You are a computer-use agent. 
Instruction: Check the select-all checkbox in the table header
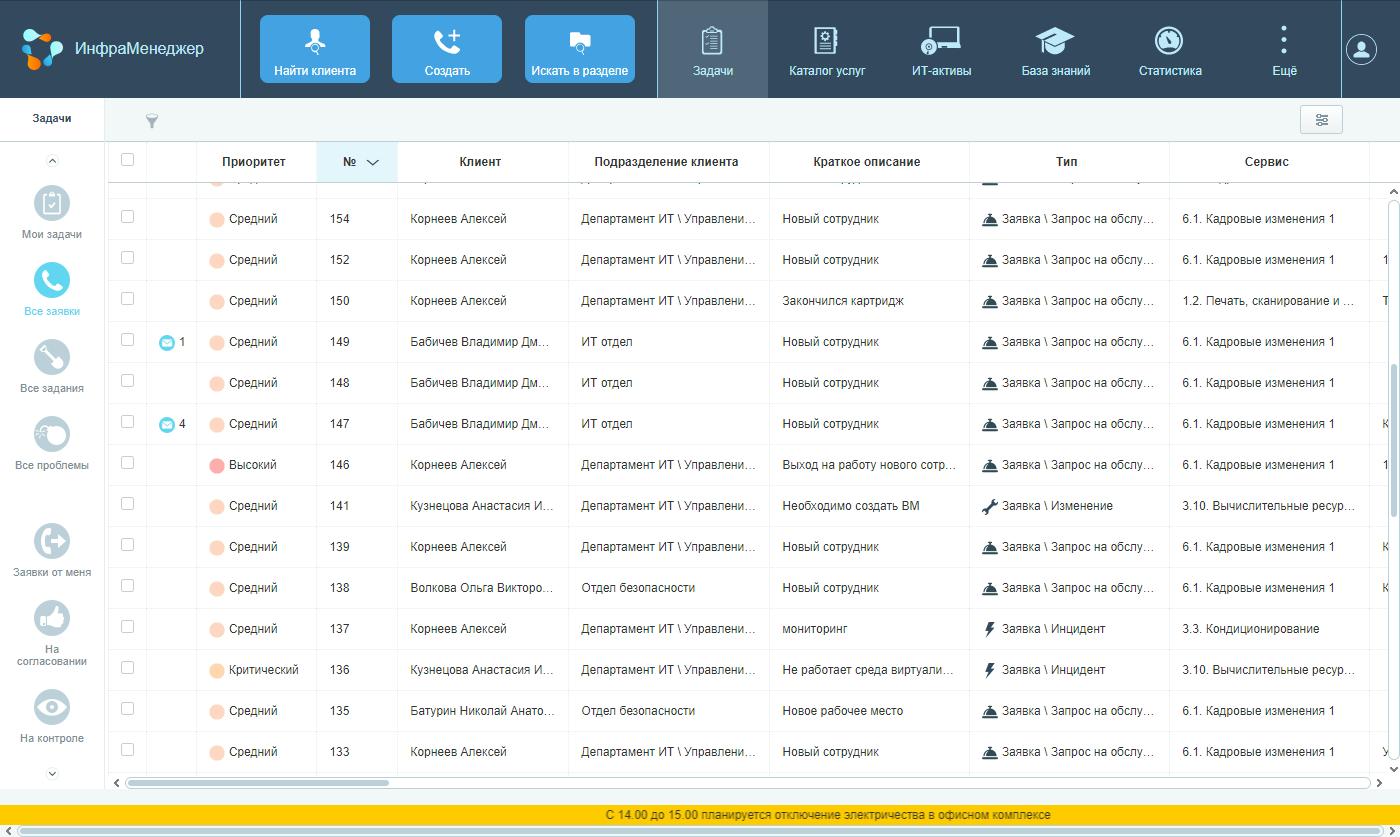[x=127, y=161]
